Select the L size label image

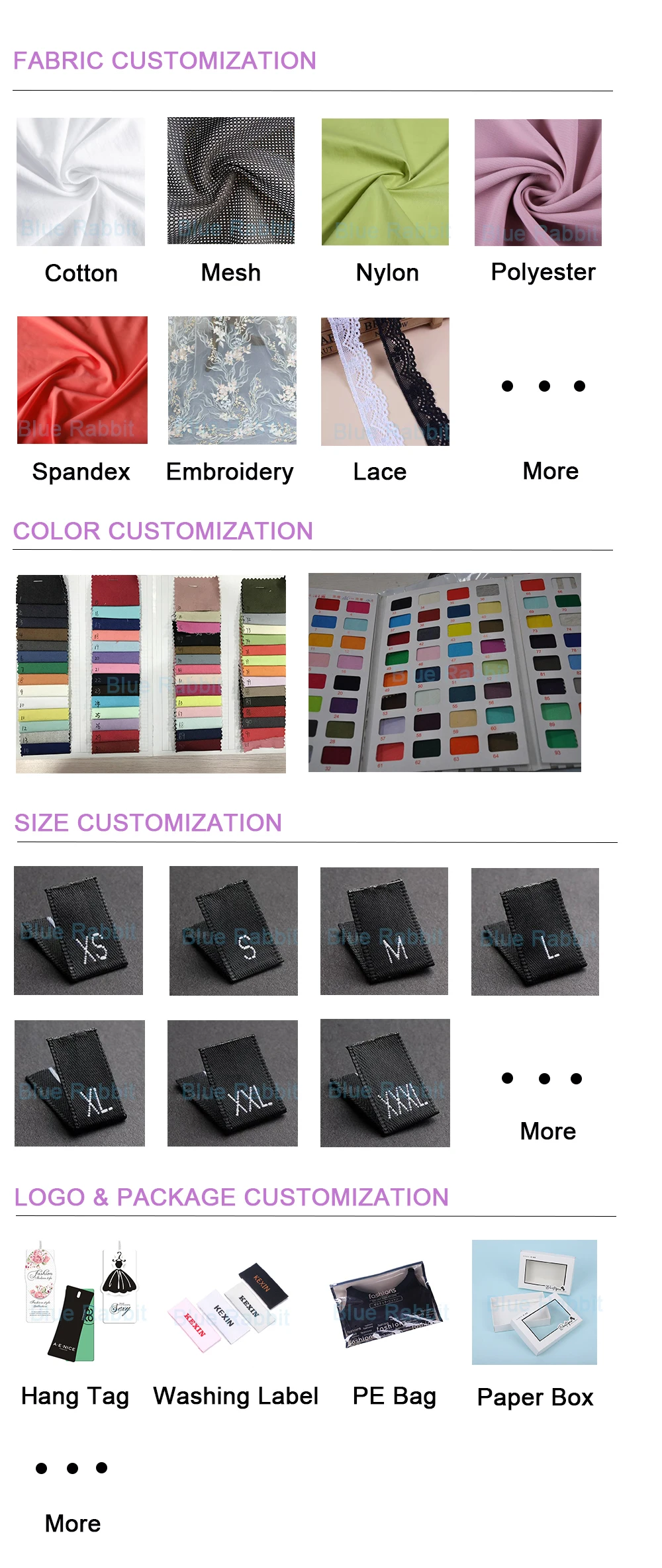pyautogui.click(x=535, y=932)
